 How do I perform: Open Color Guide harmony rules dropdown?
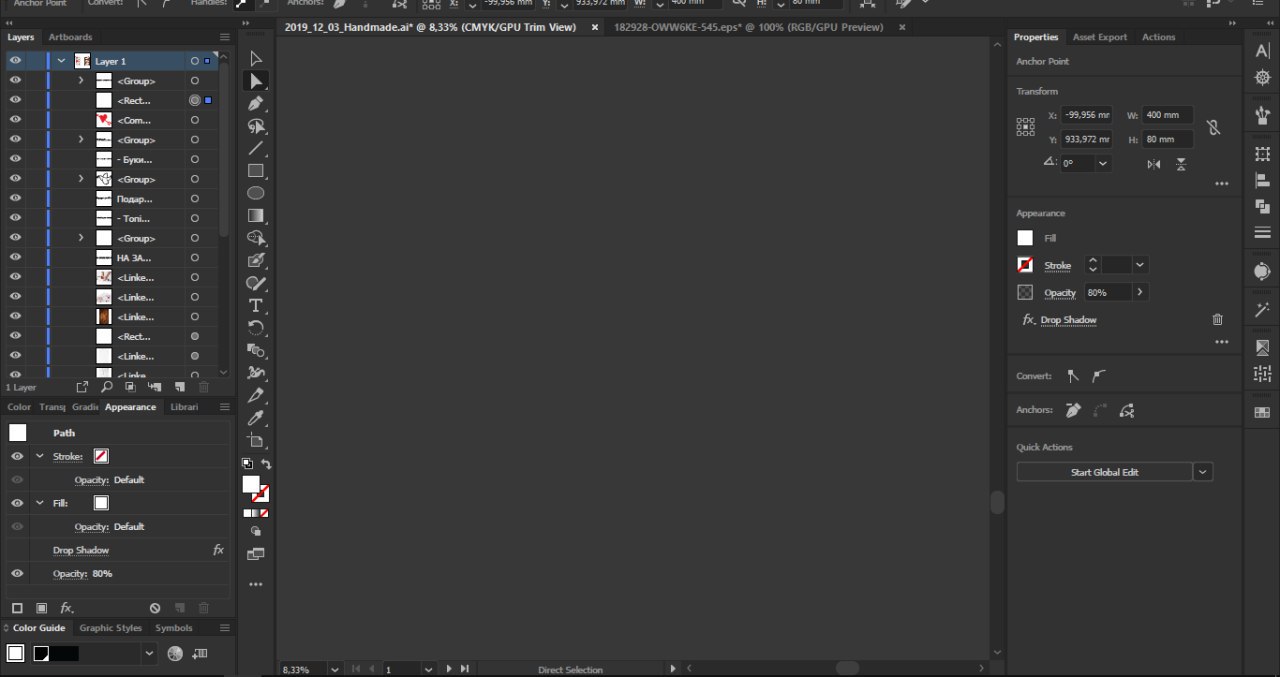click(150, 653)
